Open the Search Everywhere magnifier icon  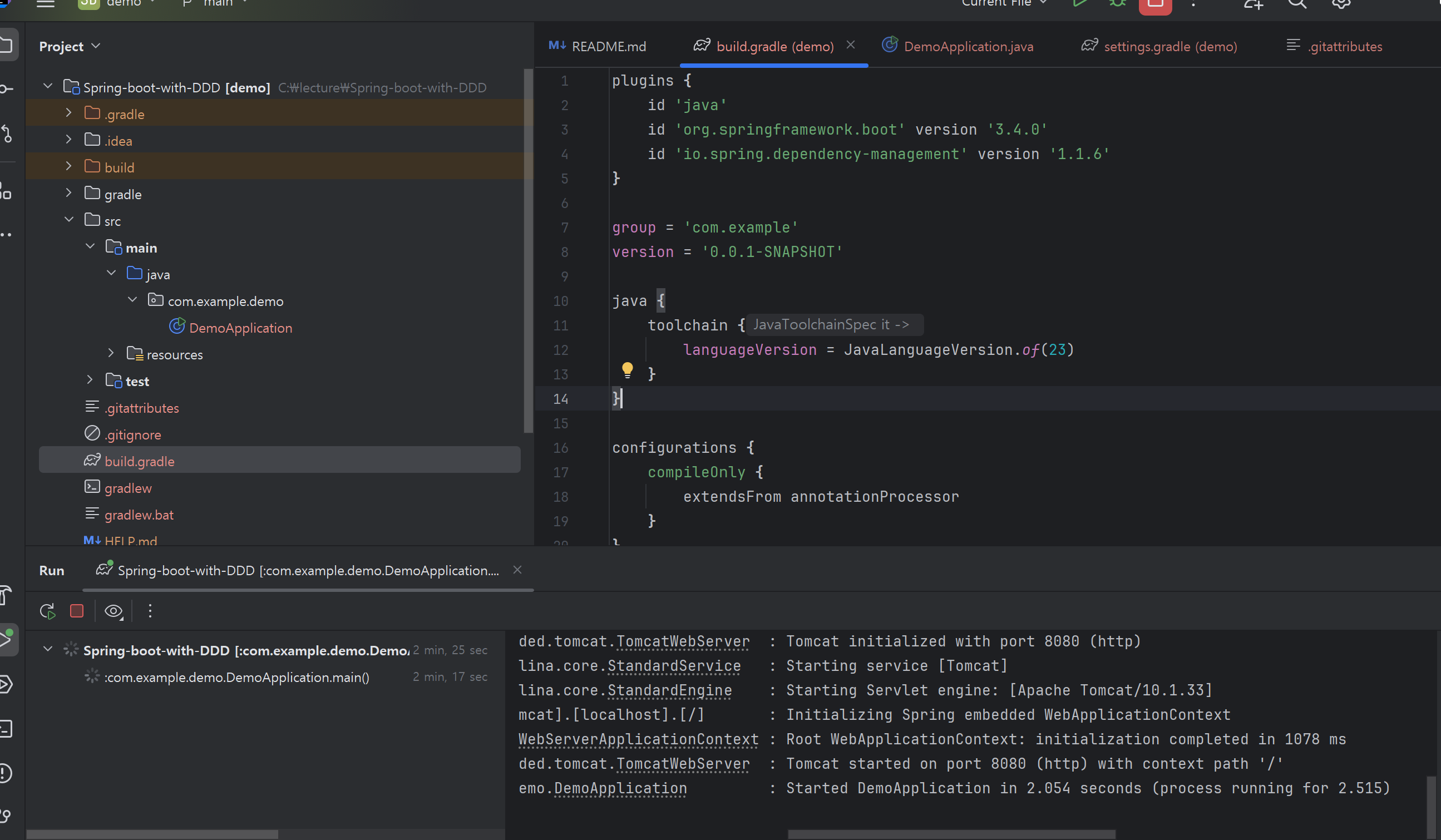(x=1296, y=3)
